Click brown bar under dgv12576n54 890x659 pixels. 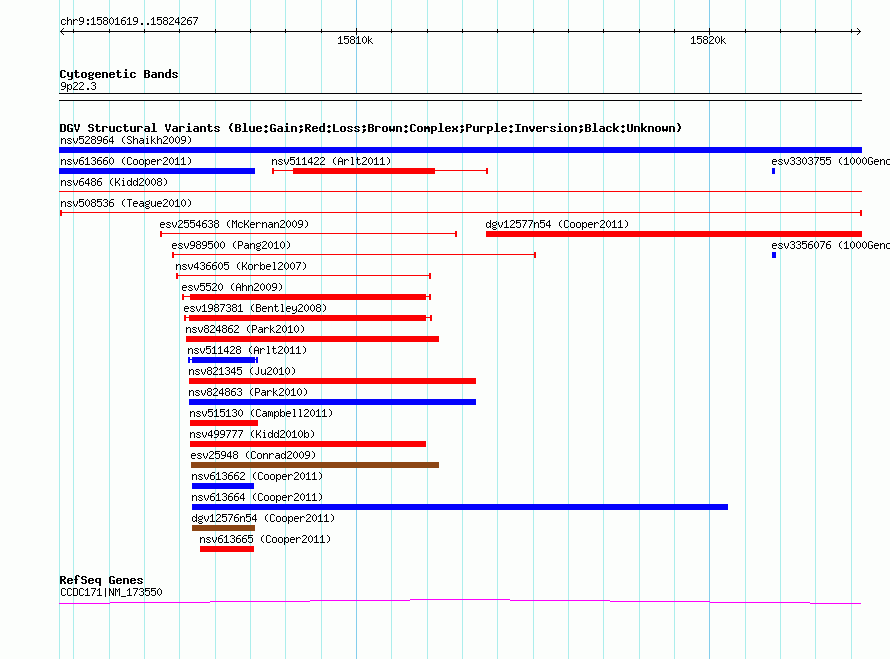[x=224, y=528]
